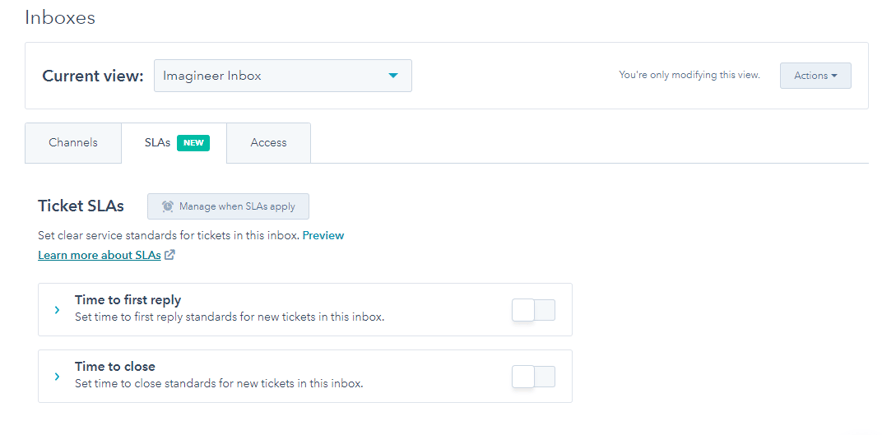
Task: Click the Time to first reply title
Action: pyautogui.click(x=128, y=300)
